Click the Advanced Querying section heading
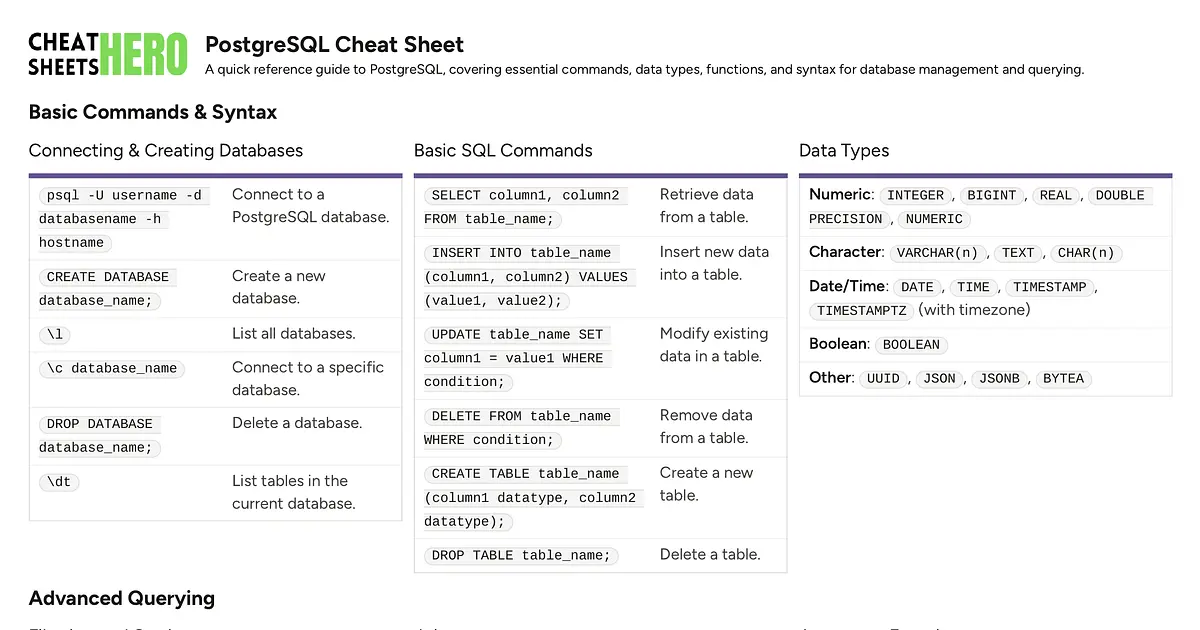1200x630 pixels. coord(122,599)
